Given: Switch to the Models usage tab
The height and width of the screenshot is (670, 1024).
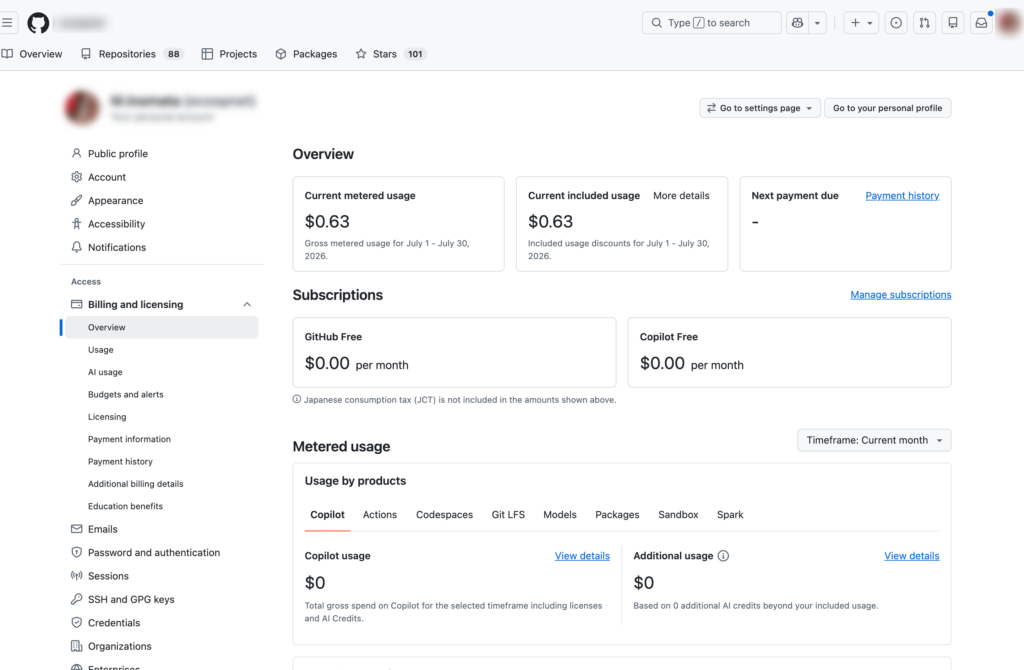Looking at the screenshot, I should pos(560,515).
